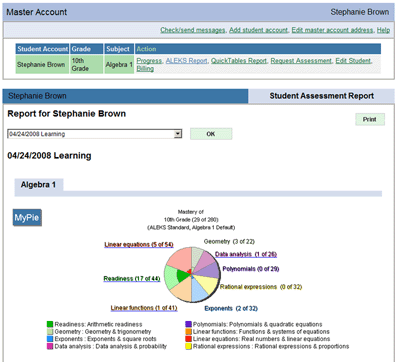This screenshot has height=362, width=400.
Task: Open the Readiness (17 of 44) link
Action: pos(132,279)
